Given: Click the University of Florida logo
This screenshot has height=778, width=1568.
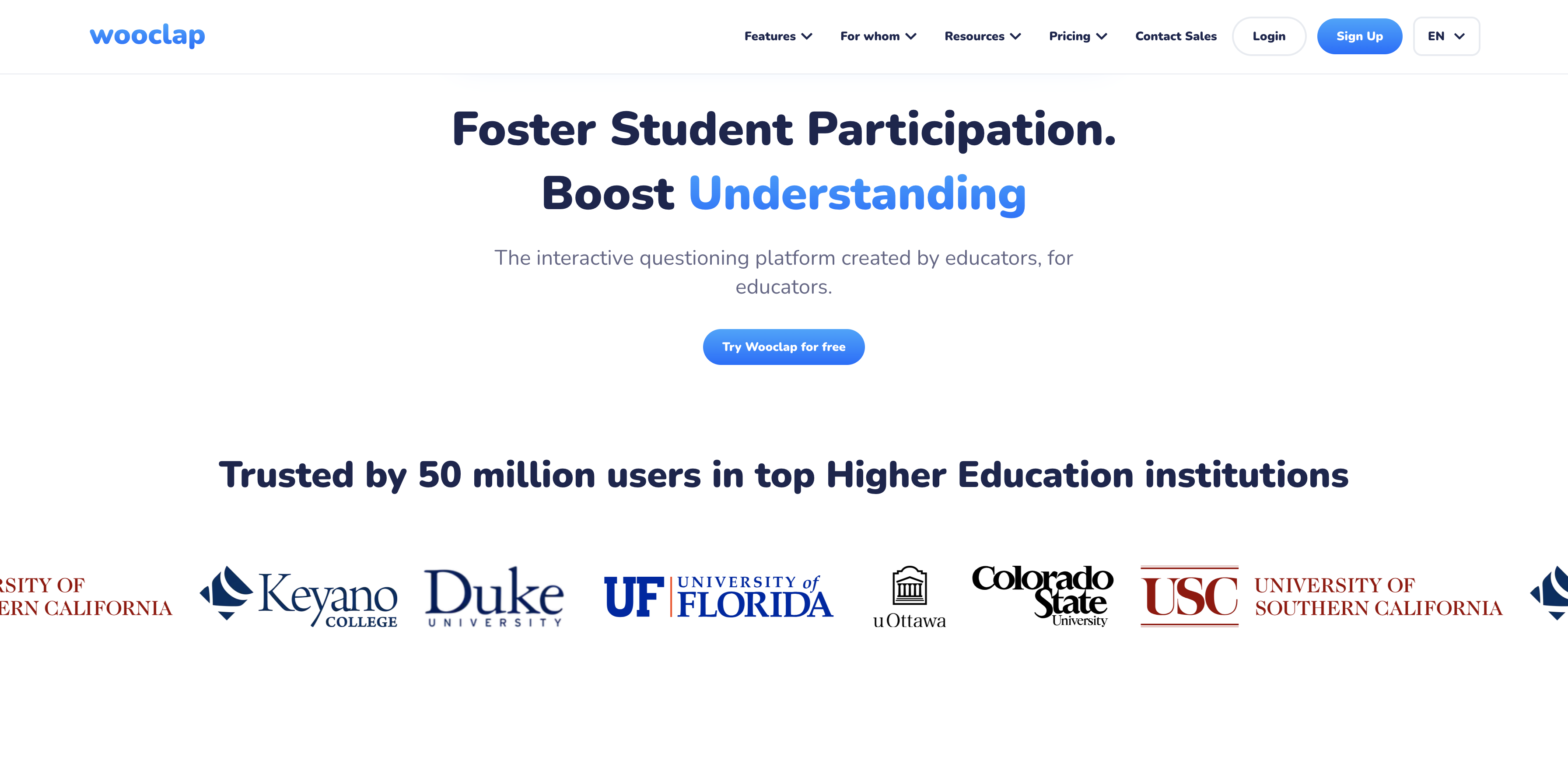Looking at the screenshot, I should (x=718, y=596).
